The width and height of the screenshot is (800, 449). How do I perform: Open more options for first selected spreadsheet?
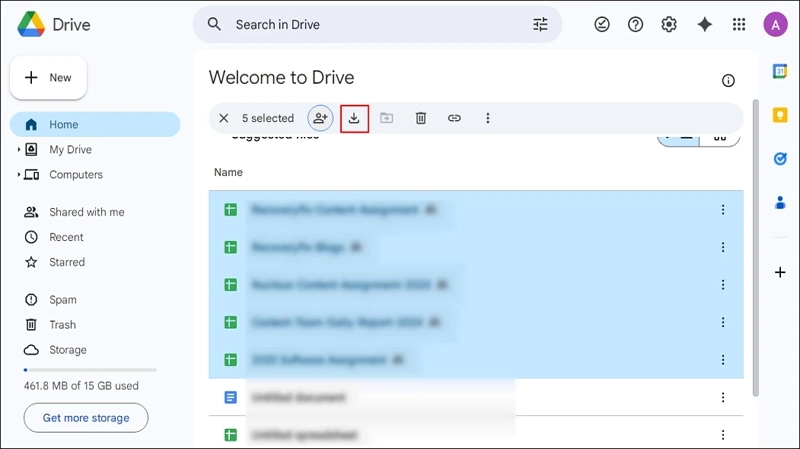click(x=723, y=210)
